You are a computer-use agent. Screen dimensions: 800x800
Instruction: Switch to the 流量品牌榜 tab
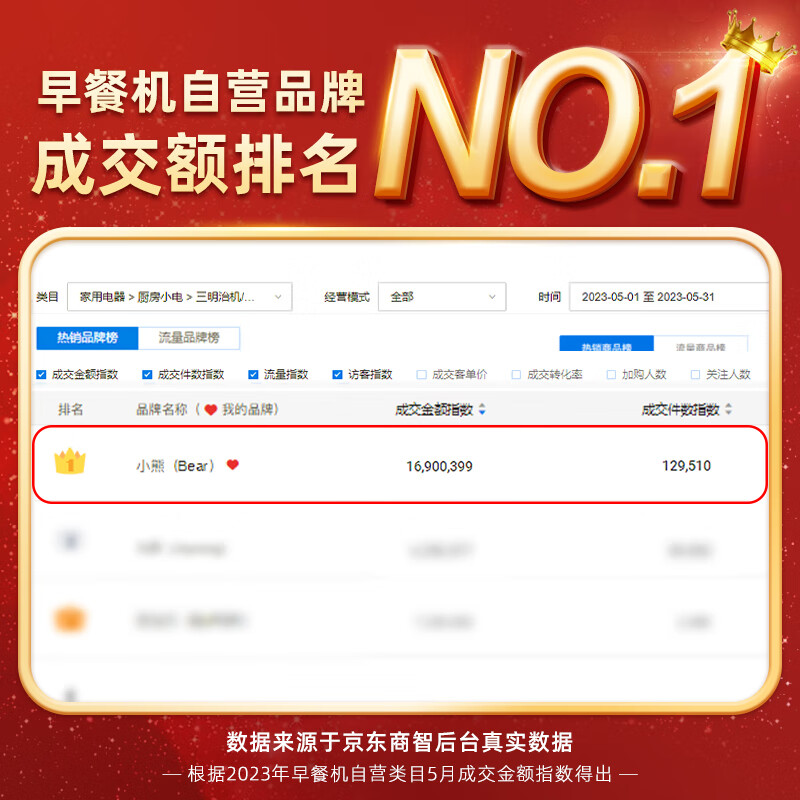tap(189, 338)
